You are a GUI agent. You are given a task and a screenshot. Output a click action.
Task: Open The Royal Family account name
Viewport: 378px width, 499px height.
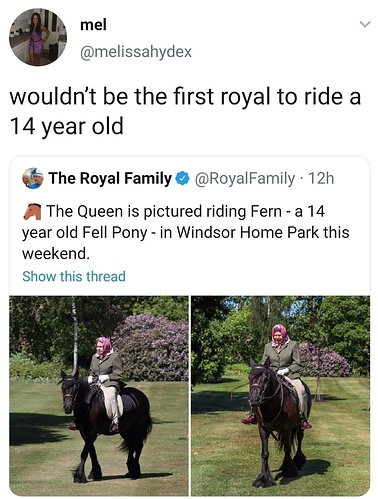(x=110, y=178)
